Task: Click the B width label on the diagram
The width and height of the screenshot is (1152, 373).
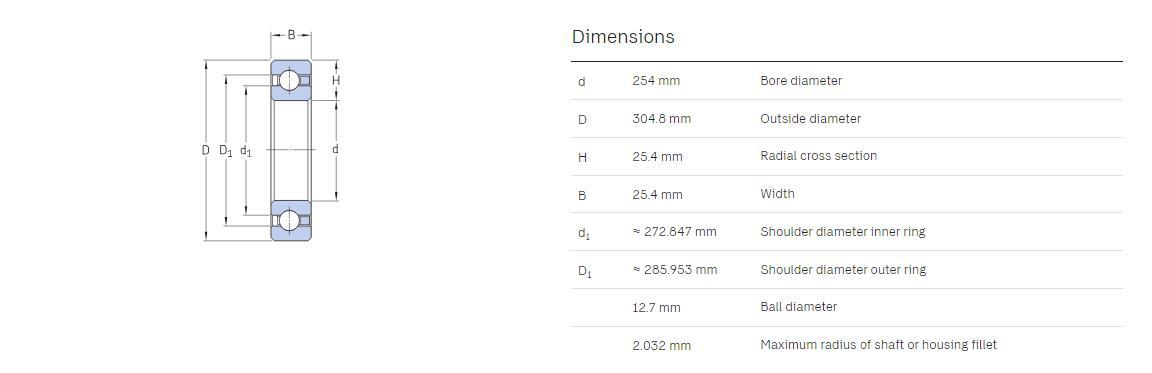Action: point(291,35)
